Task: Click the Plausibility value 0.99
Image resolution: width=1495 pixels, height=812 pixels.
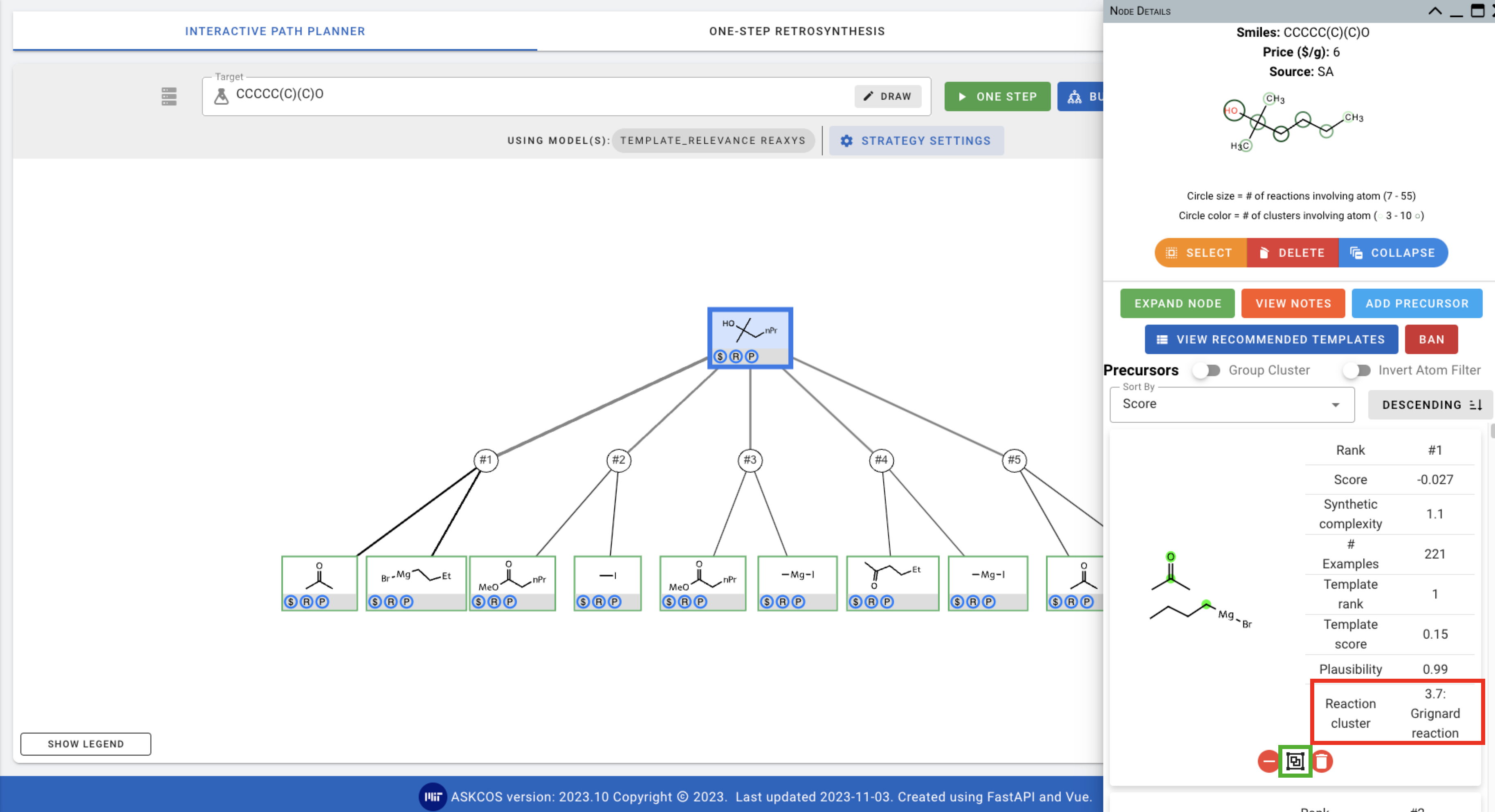Action: [x=1434, y=669]
